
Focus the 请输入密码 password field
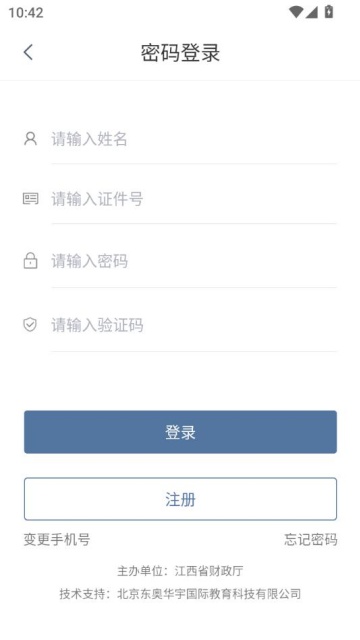[x=194, y=261]
